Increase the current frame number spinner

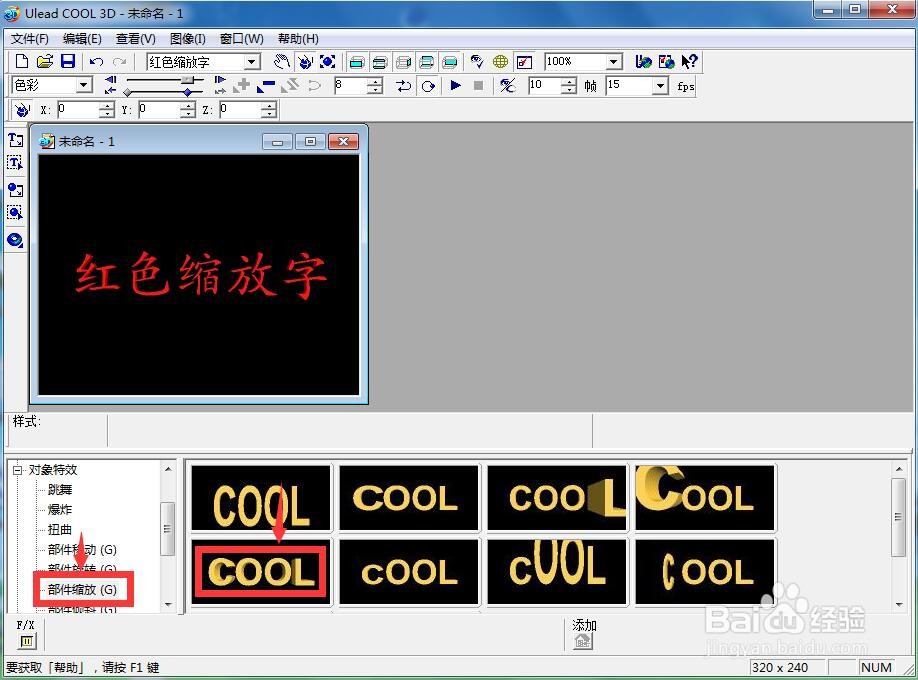point(375,81)
